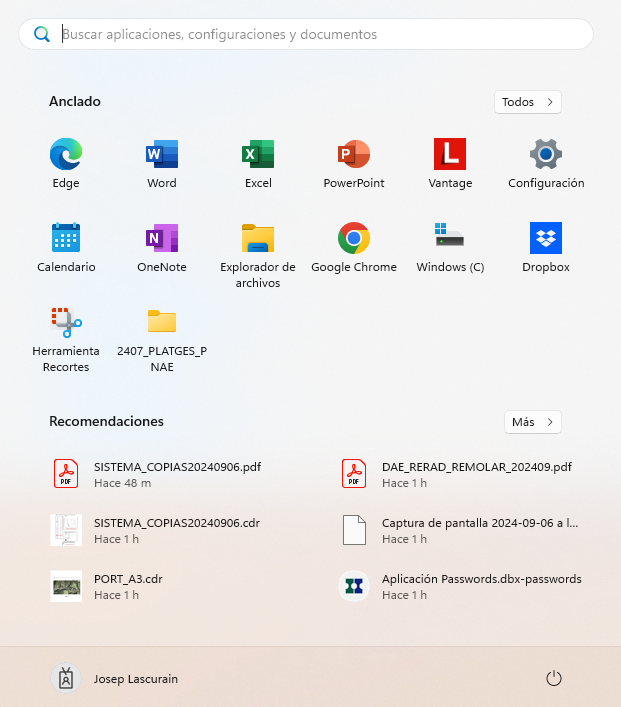Expand the Más recommendations button
The image size is (621, 707).
tap(533, 422)
